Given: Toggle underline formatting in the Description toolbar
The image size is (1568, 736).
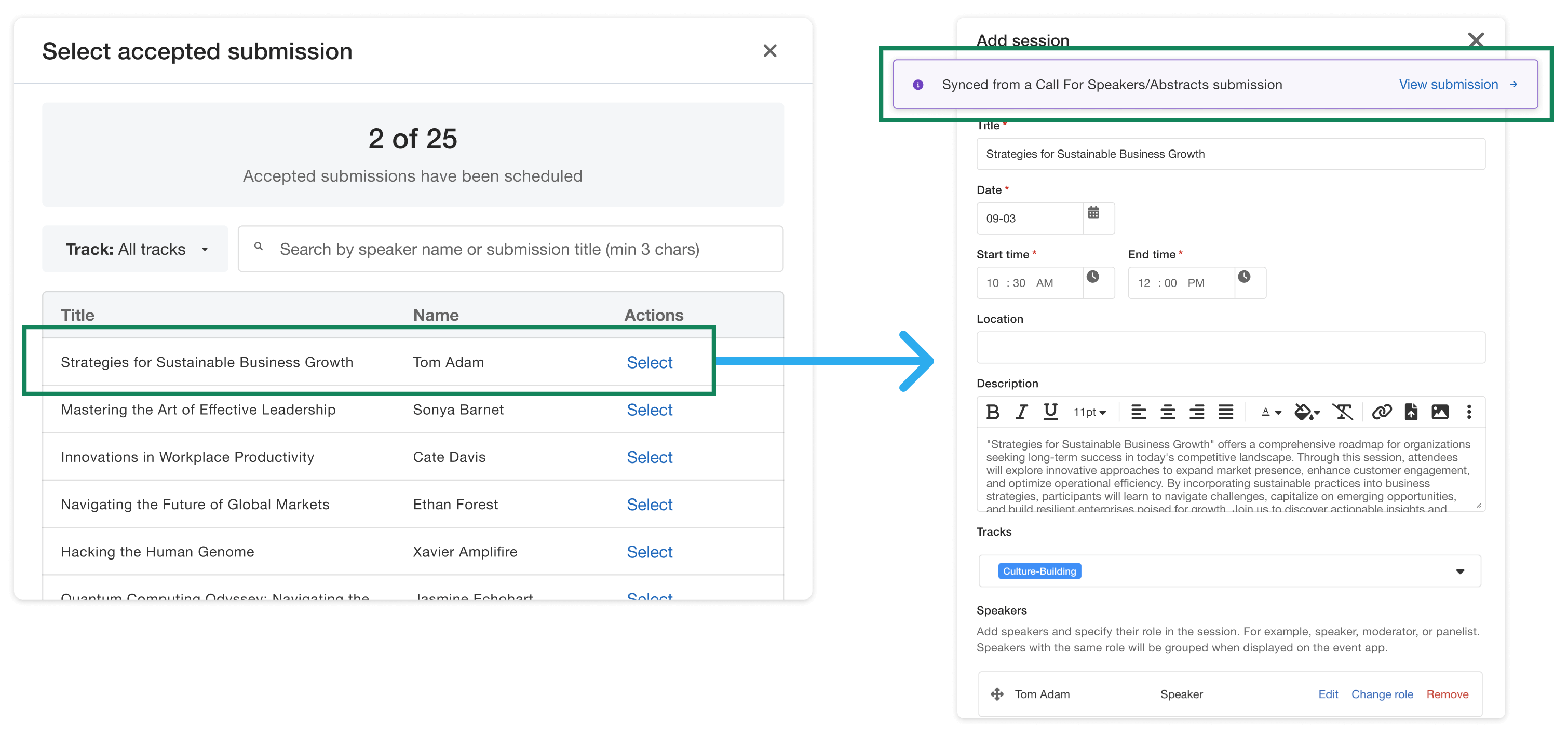Looking at the screenshot, I should [x=1050, y=413].
